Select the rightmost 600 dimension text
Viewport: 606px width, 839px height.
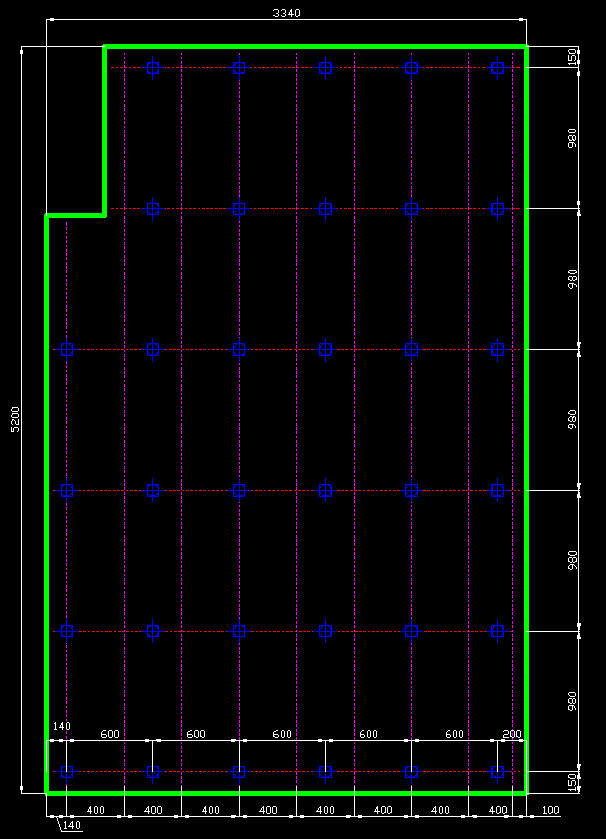pyautogui.click(x=454, y=734)
